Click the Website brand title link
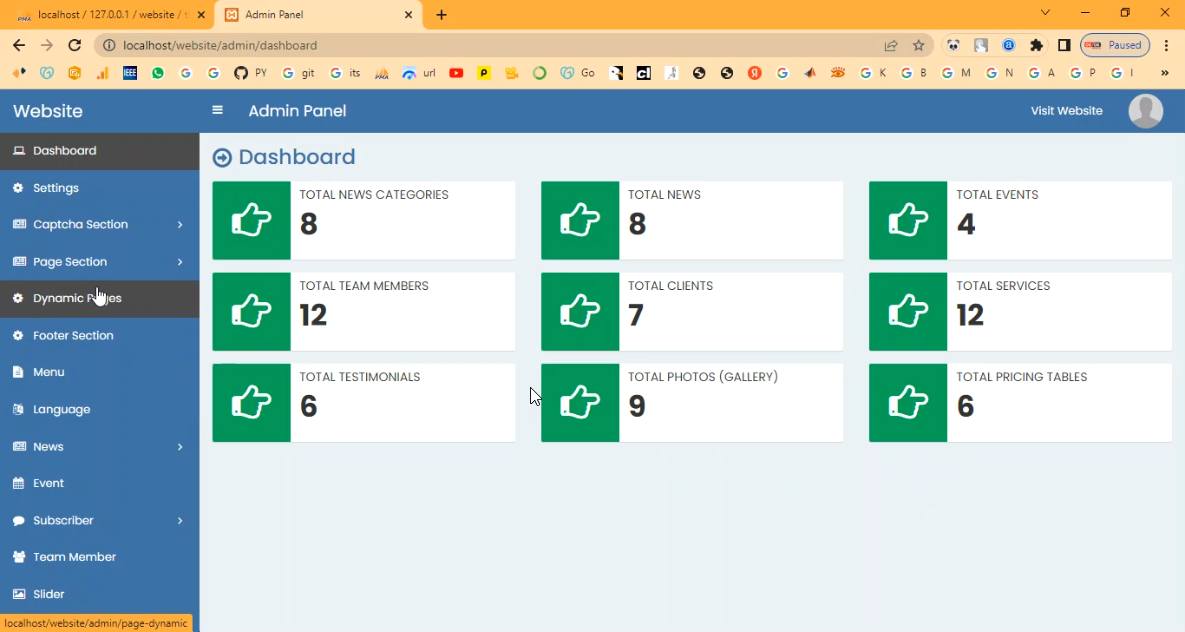Viewport: 1185px width, 632px height. coord(48,111)
